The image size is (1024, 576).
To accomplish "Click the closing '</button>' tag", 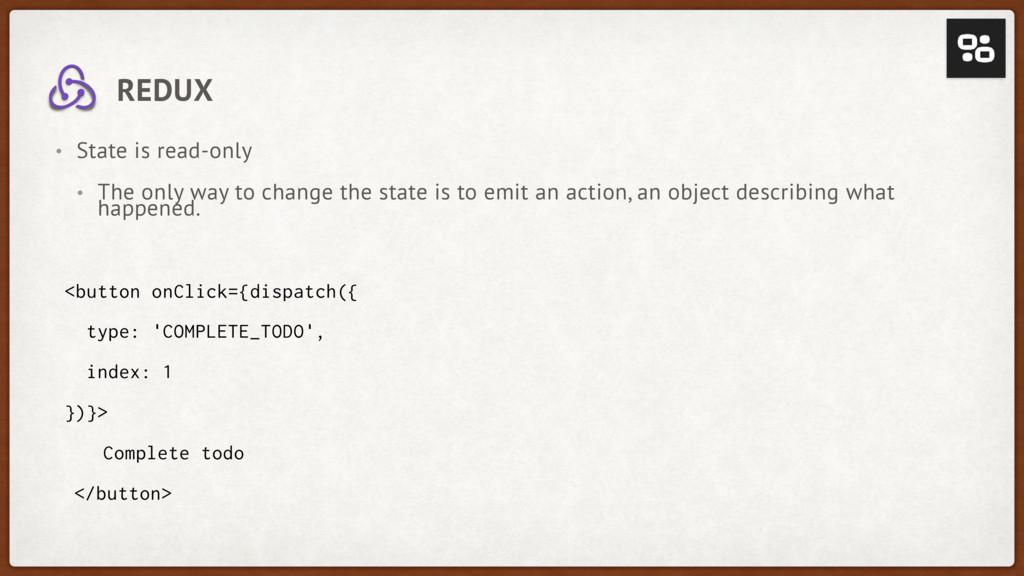I will point(123,494).
